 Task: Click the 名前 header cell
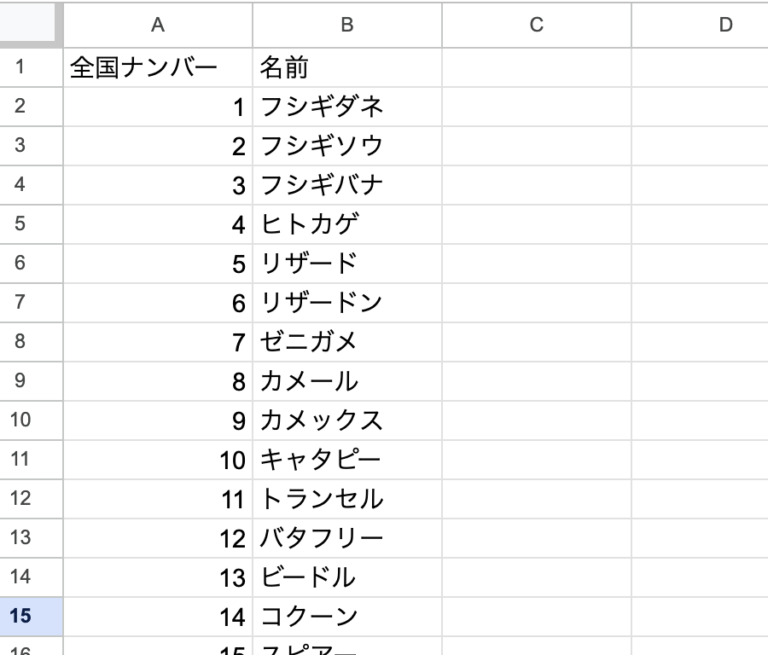[346, 68]
